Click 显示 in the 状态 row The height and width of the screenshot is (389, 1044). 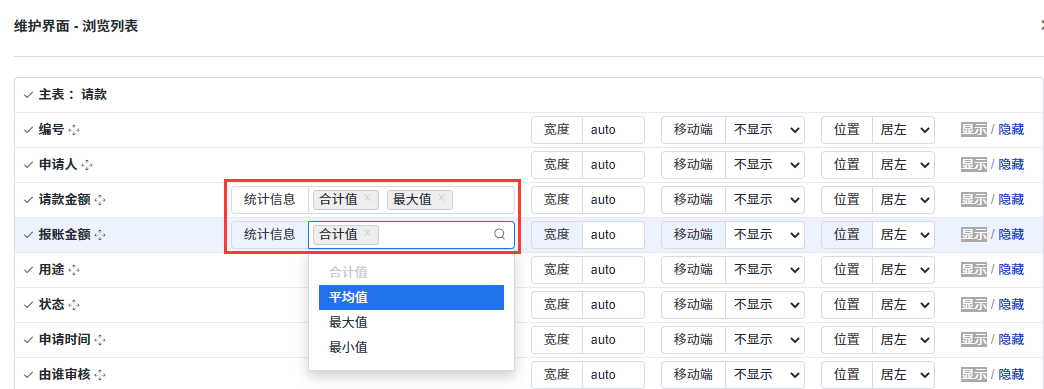click(973, 304)
